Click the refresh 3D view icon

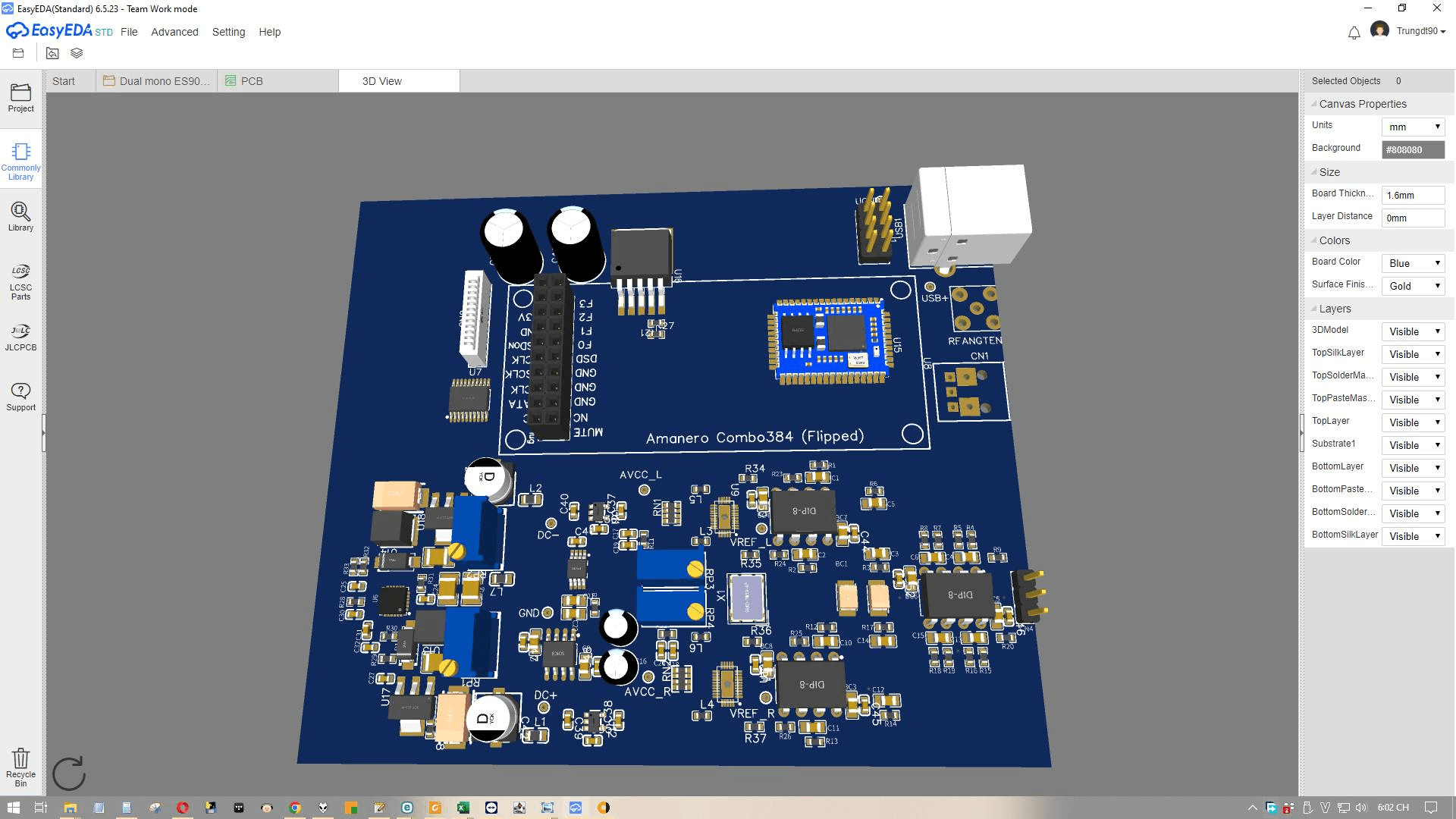68,773
